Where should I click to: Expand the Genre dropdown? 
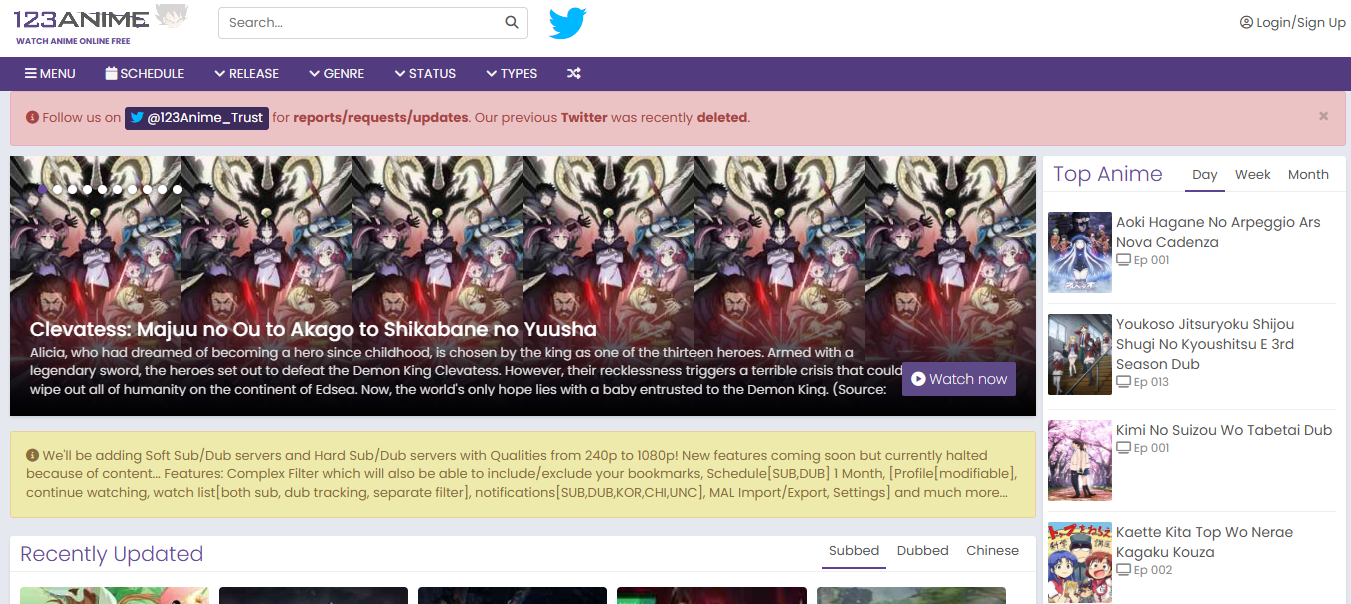(336, 73)
